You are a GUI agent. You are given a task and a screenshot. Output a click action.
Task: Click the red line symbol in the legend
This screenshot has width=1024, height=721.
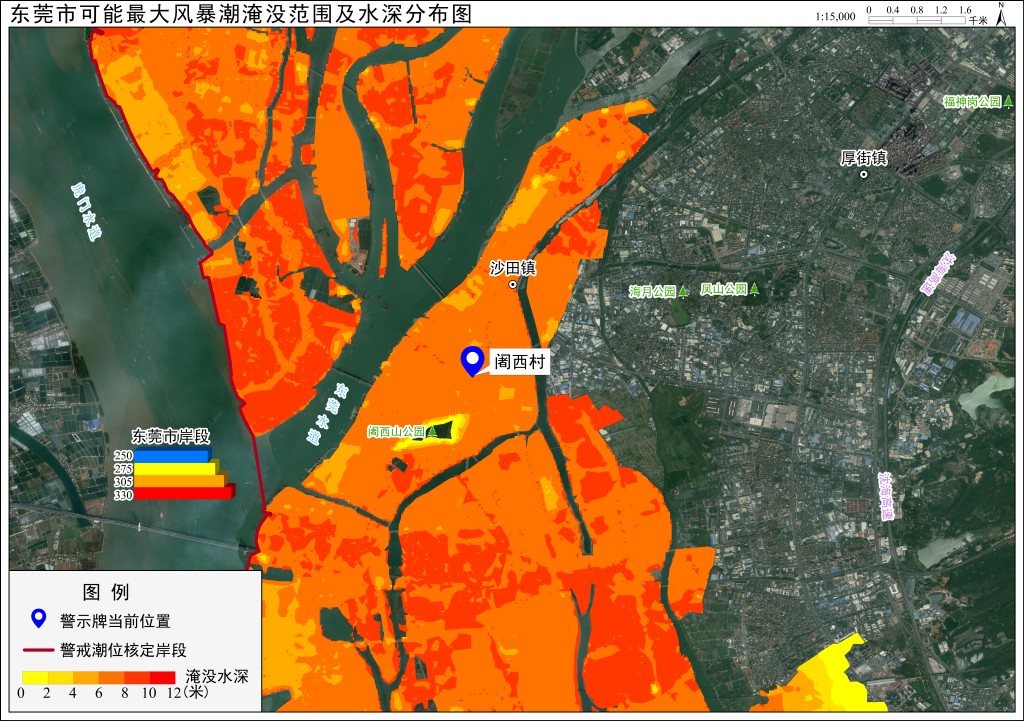click(x=39, y=650)
